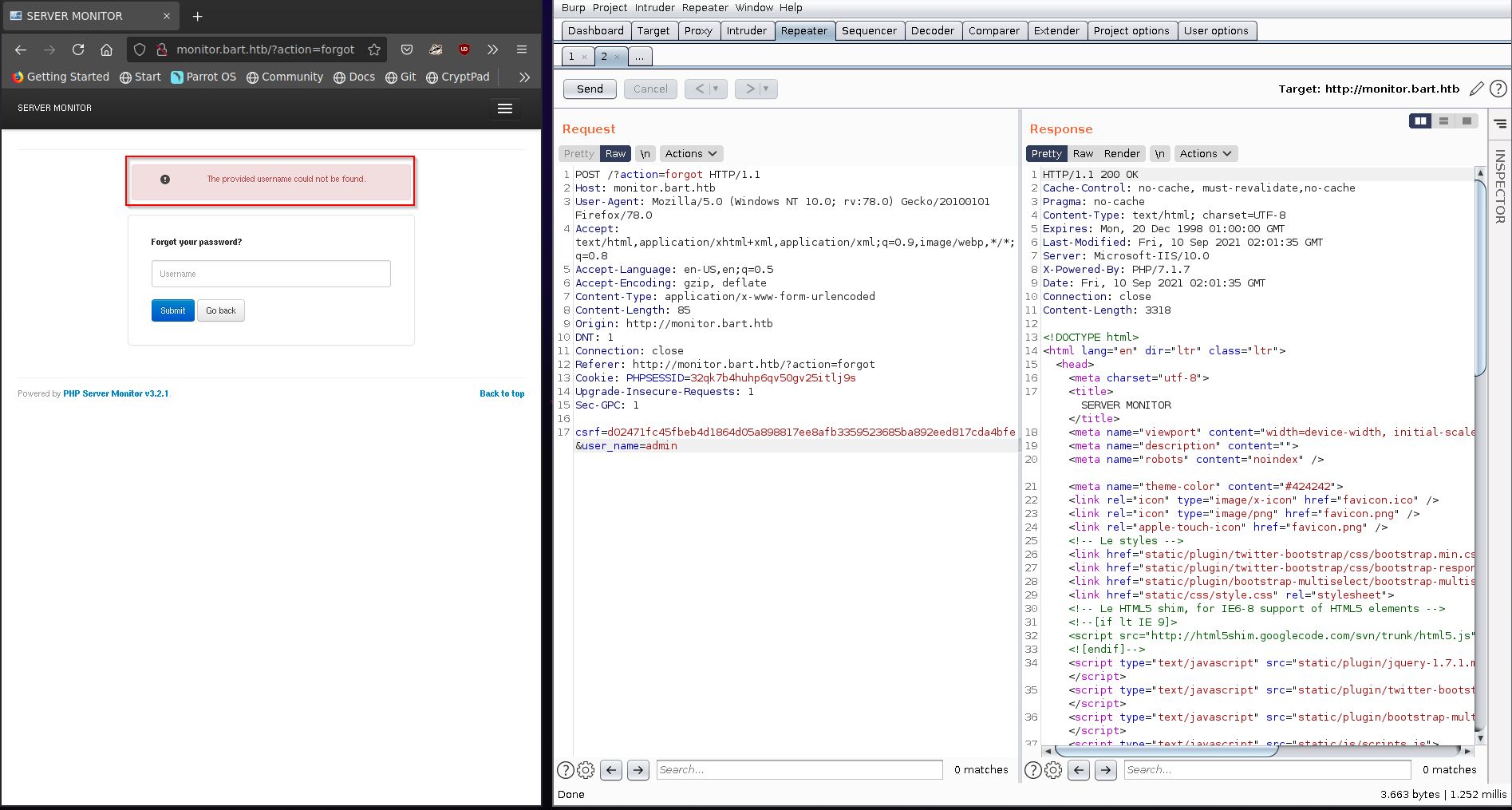Open Project menu in Burp
1512x810 pixels.
click(x=610, y=7)
